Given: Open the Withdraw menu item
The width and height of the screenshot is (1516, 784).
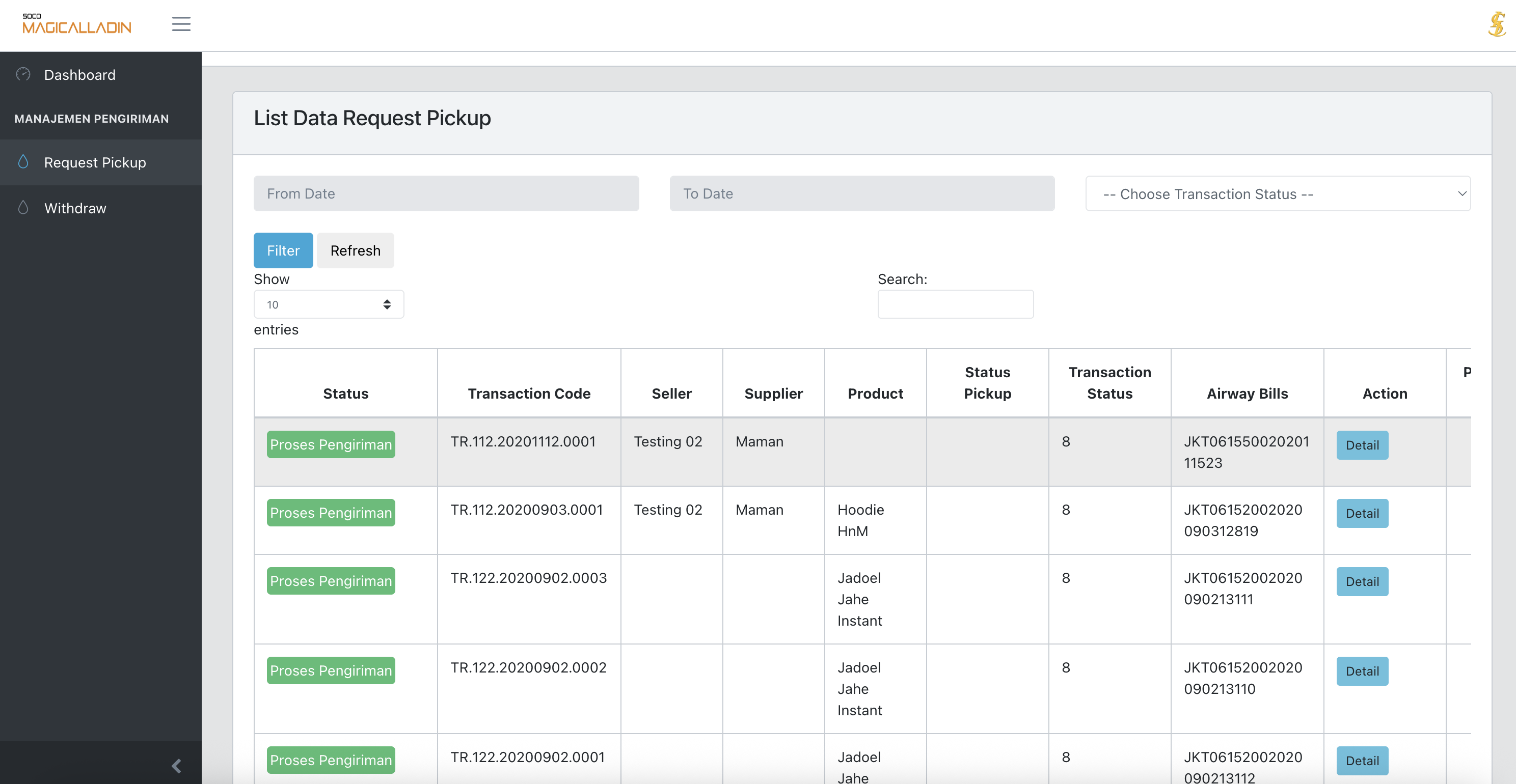Looking at the screenshot, I should 75,208.
